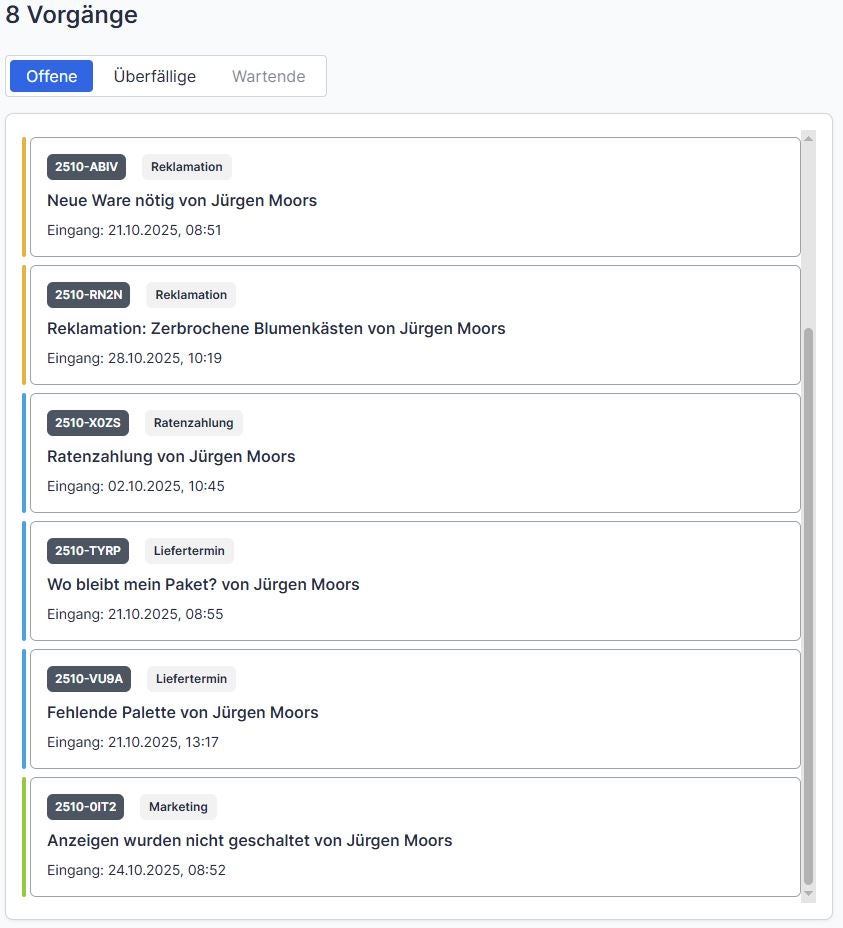Click ticket ID badge 2510-RN2N
The width and height of the screenshot is (843, 928).
[x=88, y=295]
